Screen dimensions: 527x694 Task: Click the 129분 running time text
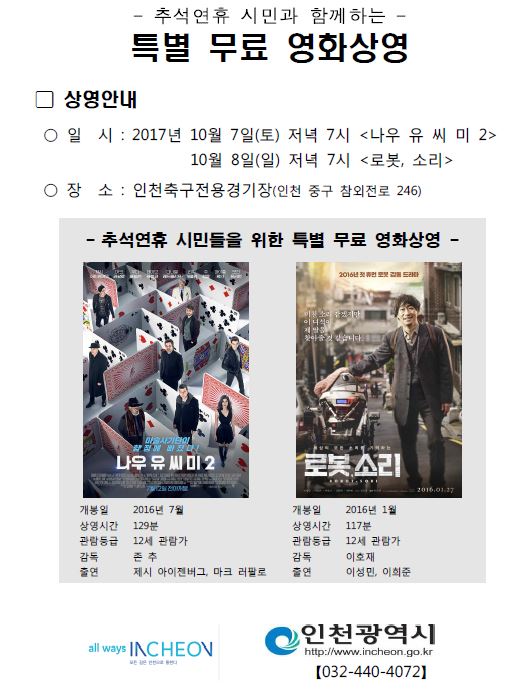click(146, 525)
